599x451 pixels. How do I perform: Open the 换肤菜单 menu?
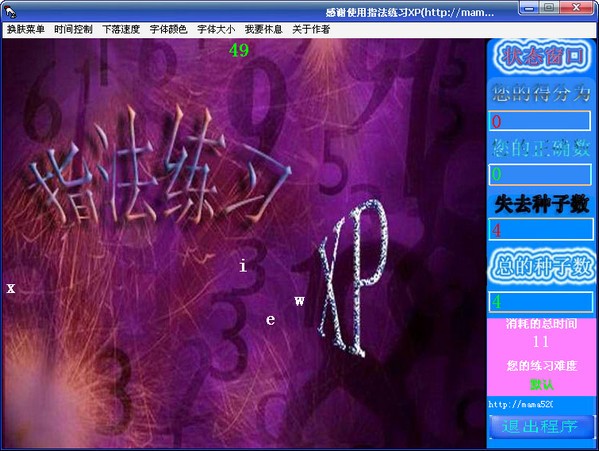tap(26, 29)
